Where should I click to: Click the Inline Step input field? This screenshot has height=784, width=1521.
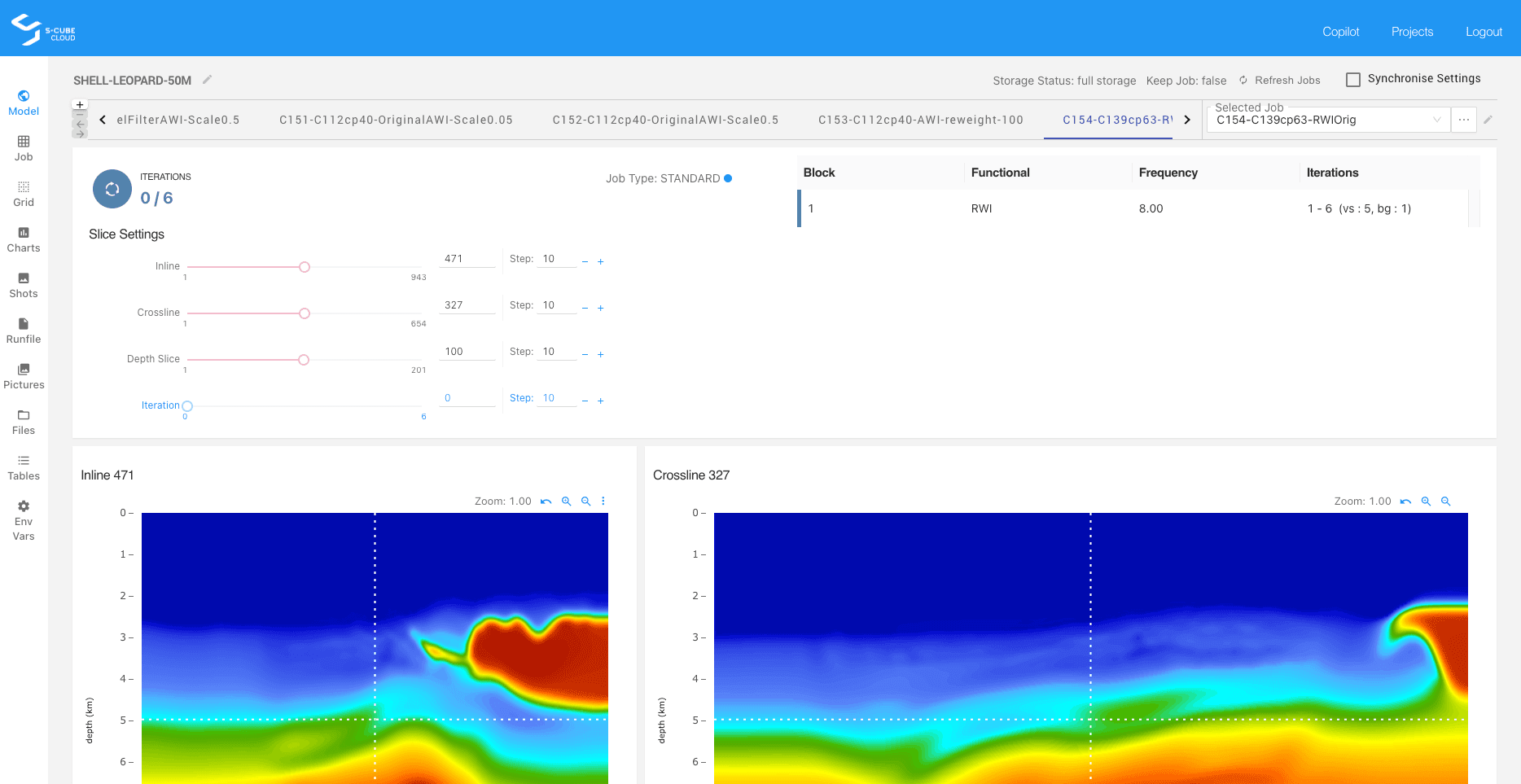557,259
